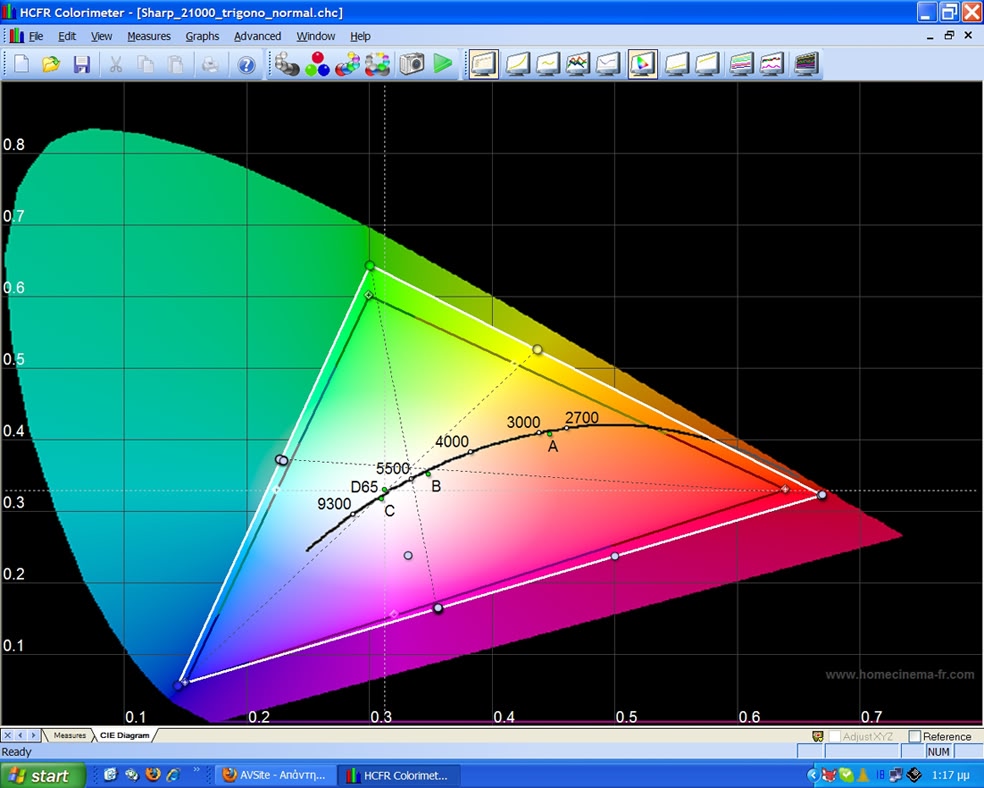Show the RGB levels graph monitor icon
Viewport: 984px width, 788px height.
(578, 65)
